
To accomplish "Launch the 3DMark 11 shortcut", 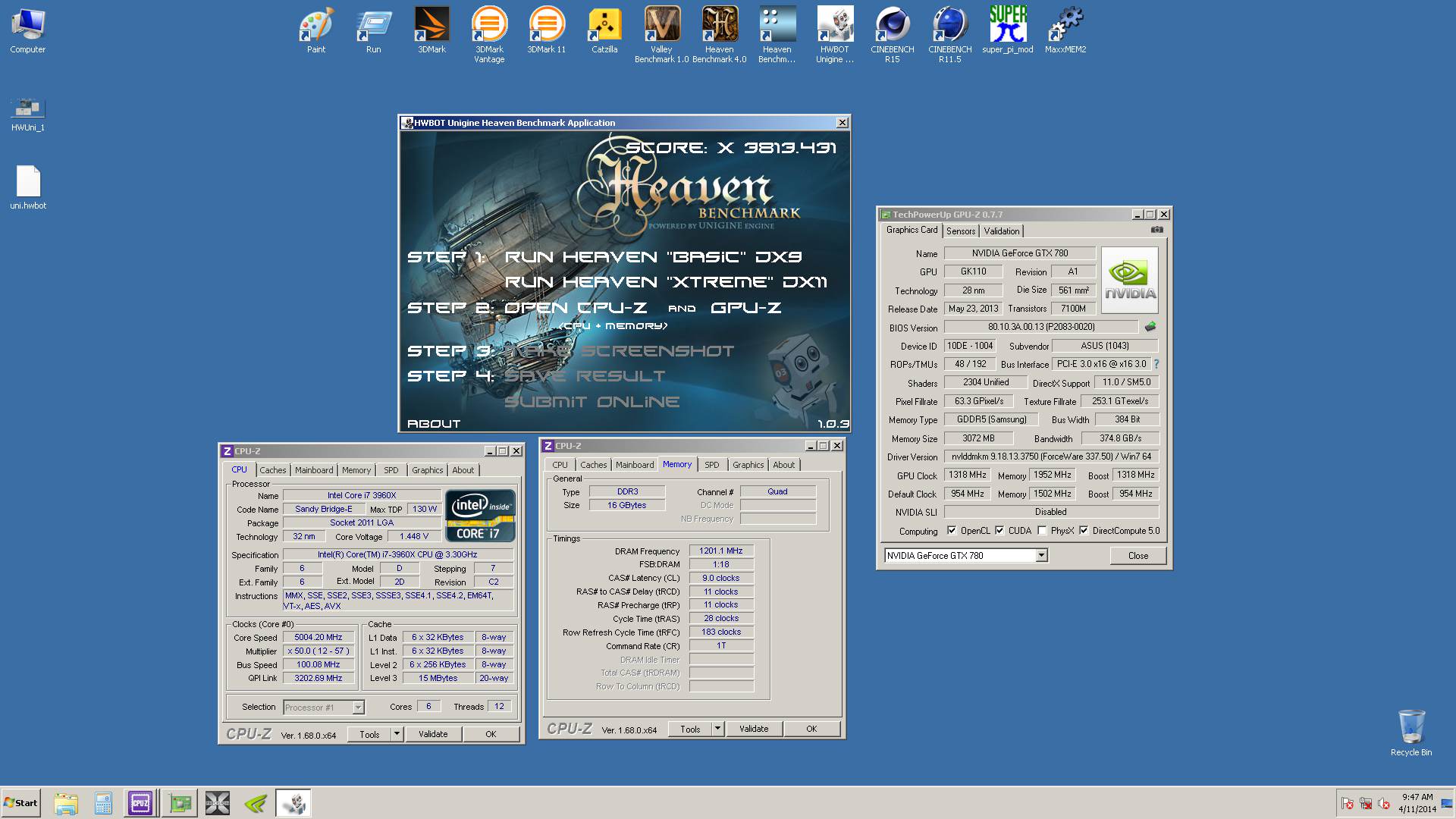I will [547, 30].
